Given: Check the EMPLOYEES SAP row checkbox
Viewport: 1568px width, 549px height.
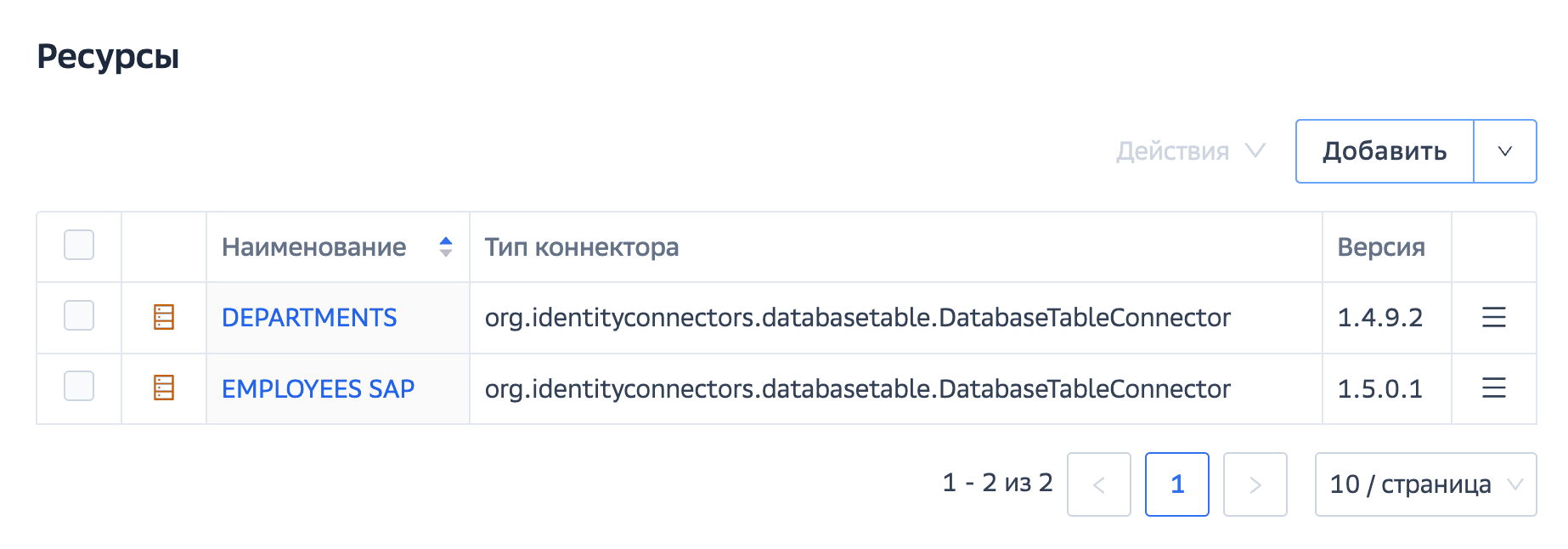Looking at the screenshot, I should [79, 387].
